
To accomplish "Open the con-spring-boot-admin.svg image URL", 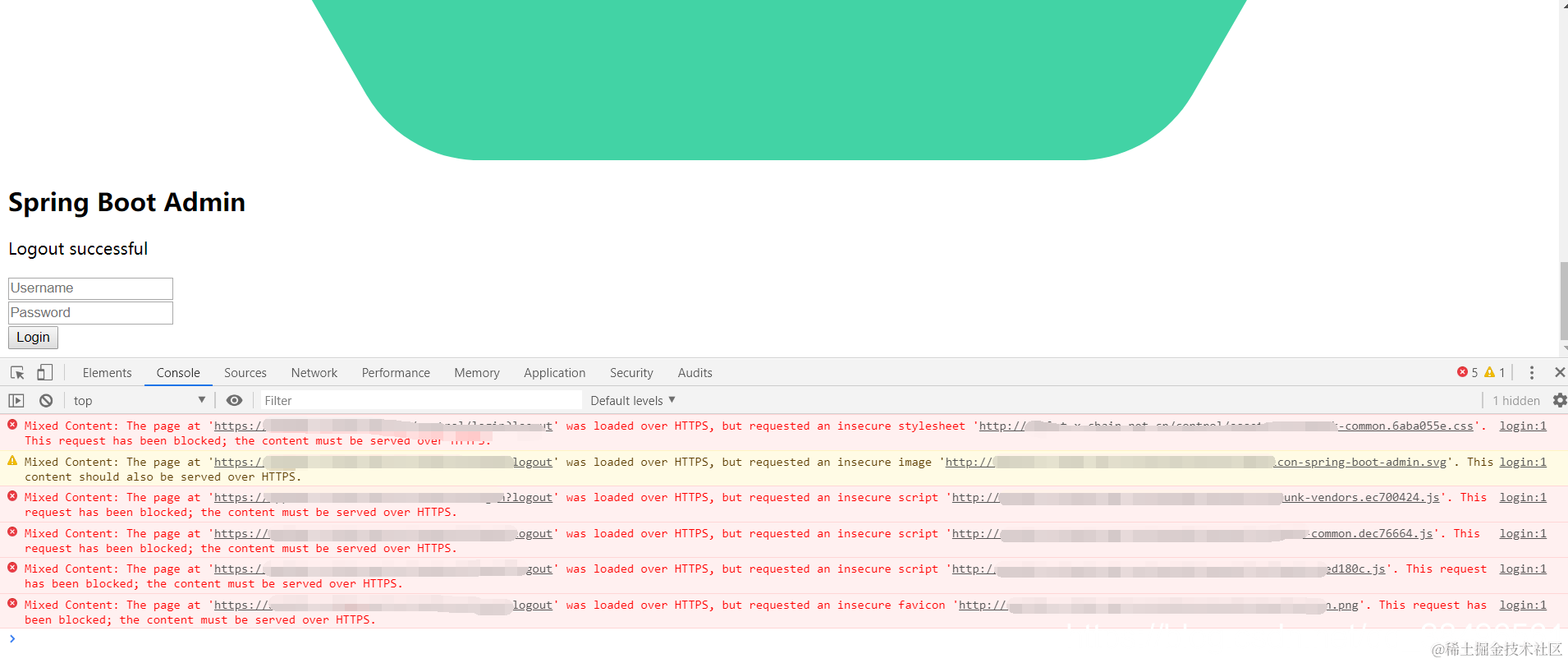I will click(x=1196, y=463).
